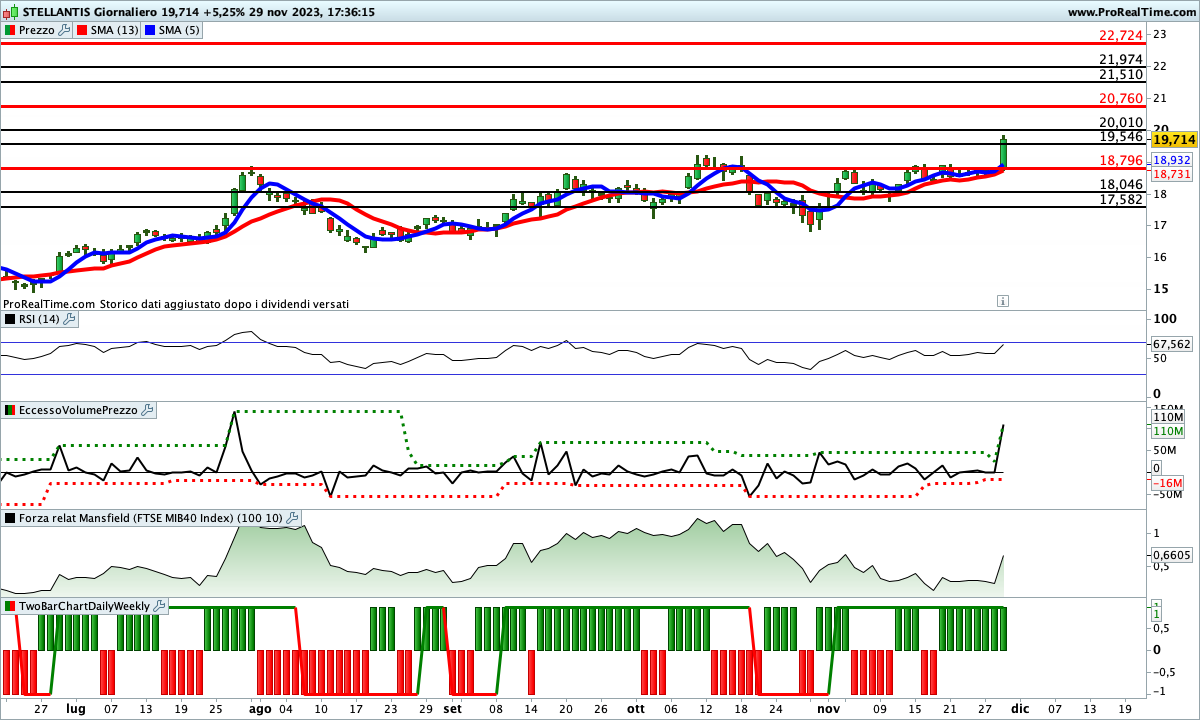Click the 19,546 level label
This screenshot has width=1200, height=720.
[1121, 136]
